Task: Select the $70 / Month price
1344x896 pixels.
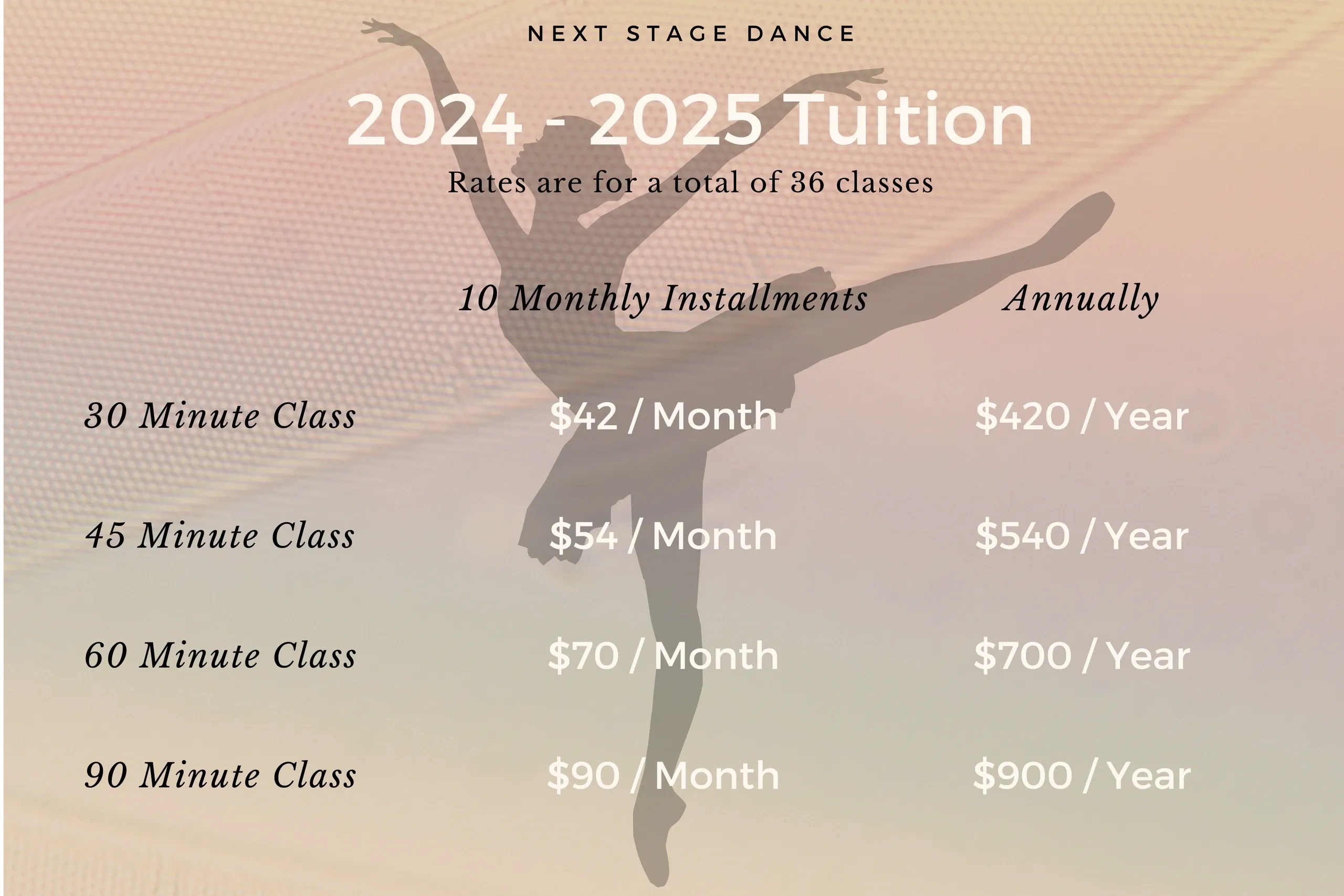Action: 663,656
